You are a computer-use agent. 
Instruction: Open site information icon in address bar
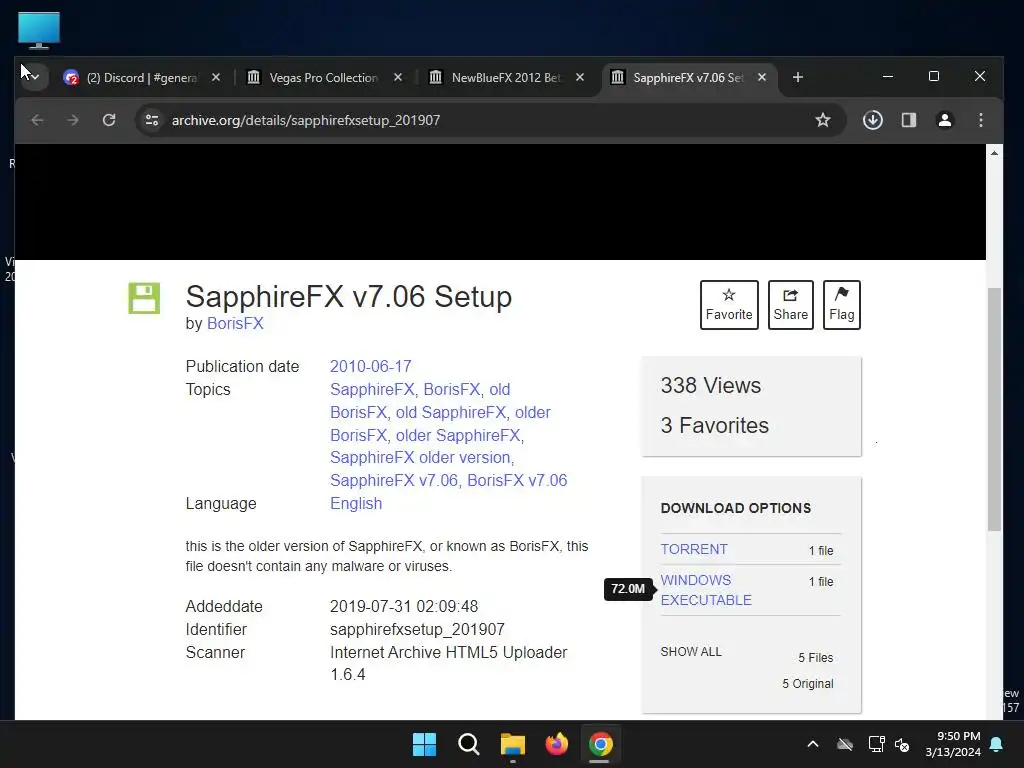[x=152, y=120]
